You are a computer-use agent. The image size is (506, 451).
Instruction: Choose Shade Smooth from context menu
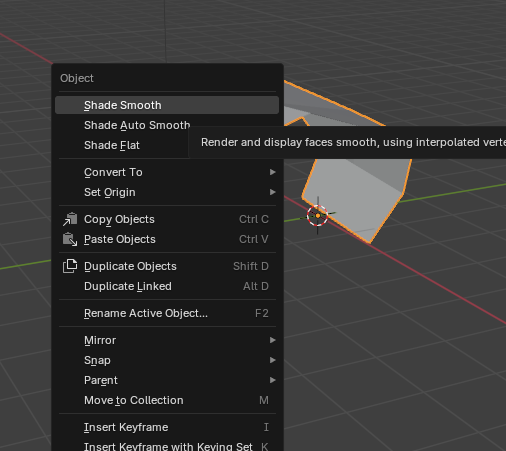click(167, 105)
